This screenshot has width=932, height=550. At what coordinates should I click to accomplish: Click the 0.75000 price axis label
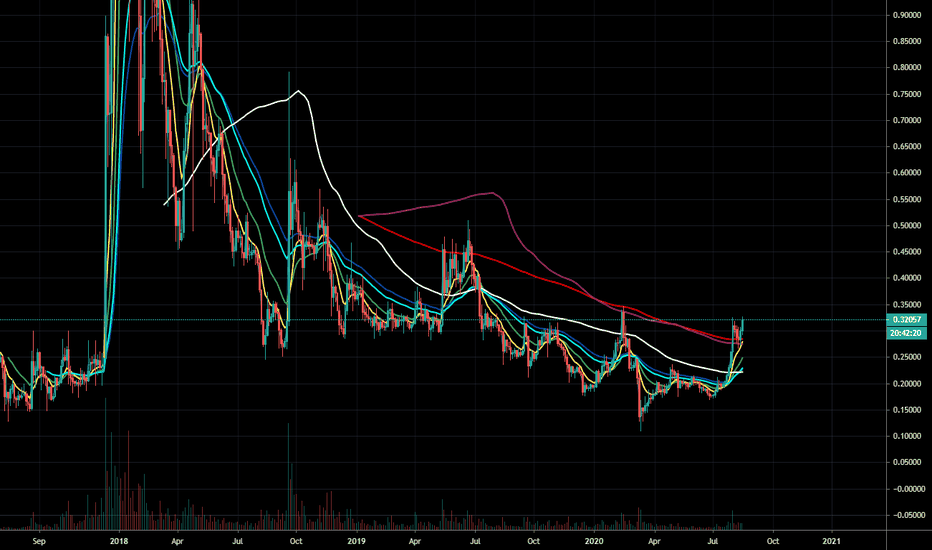coord(908,94)
